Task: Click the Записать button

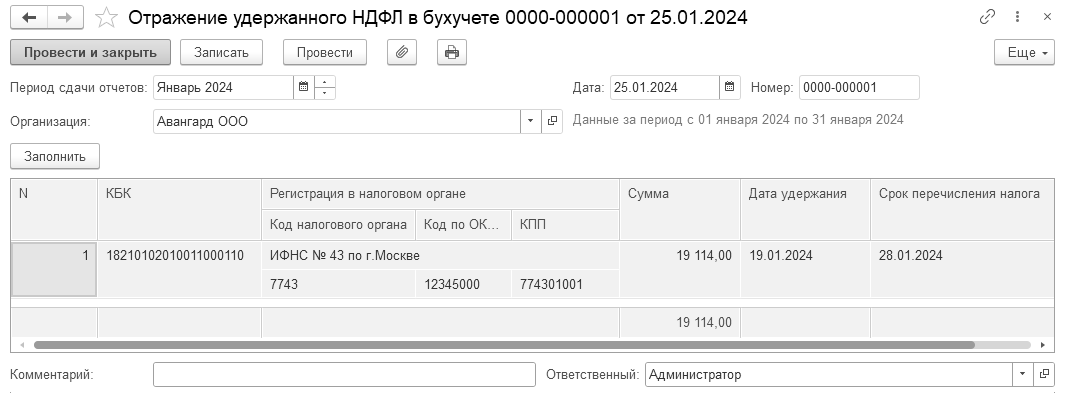Action: point(221,53)
